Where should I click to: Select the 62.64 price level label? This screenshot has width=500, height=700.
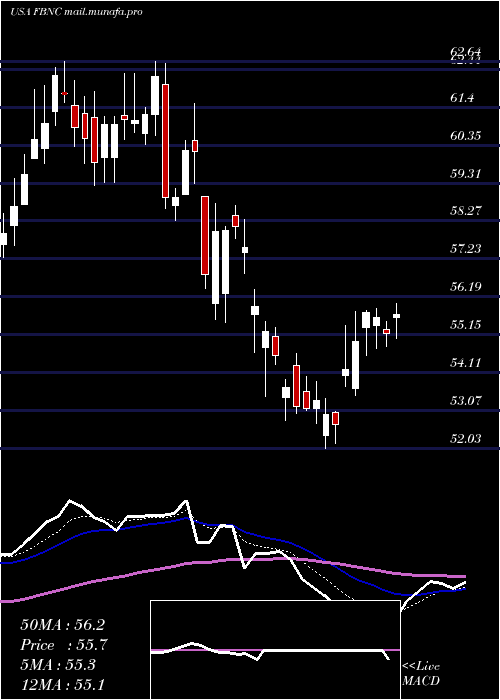coord(466,54)
